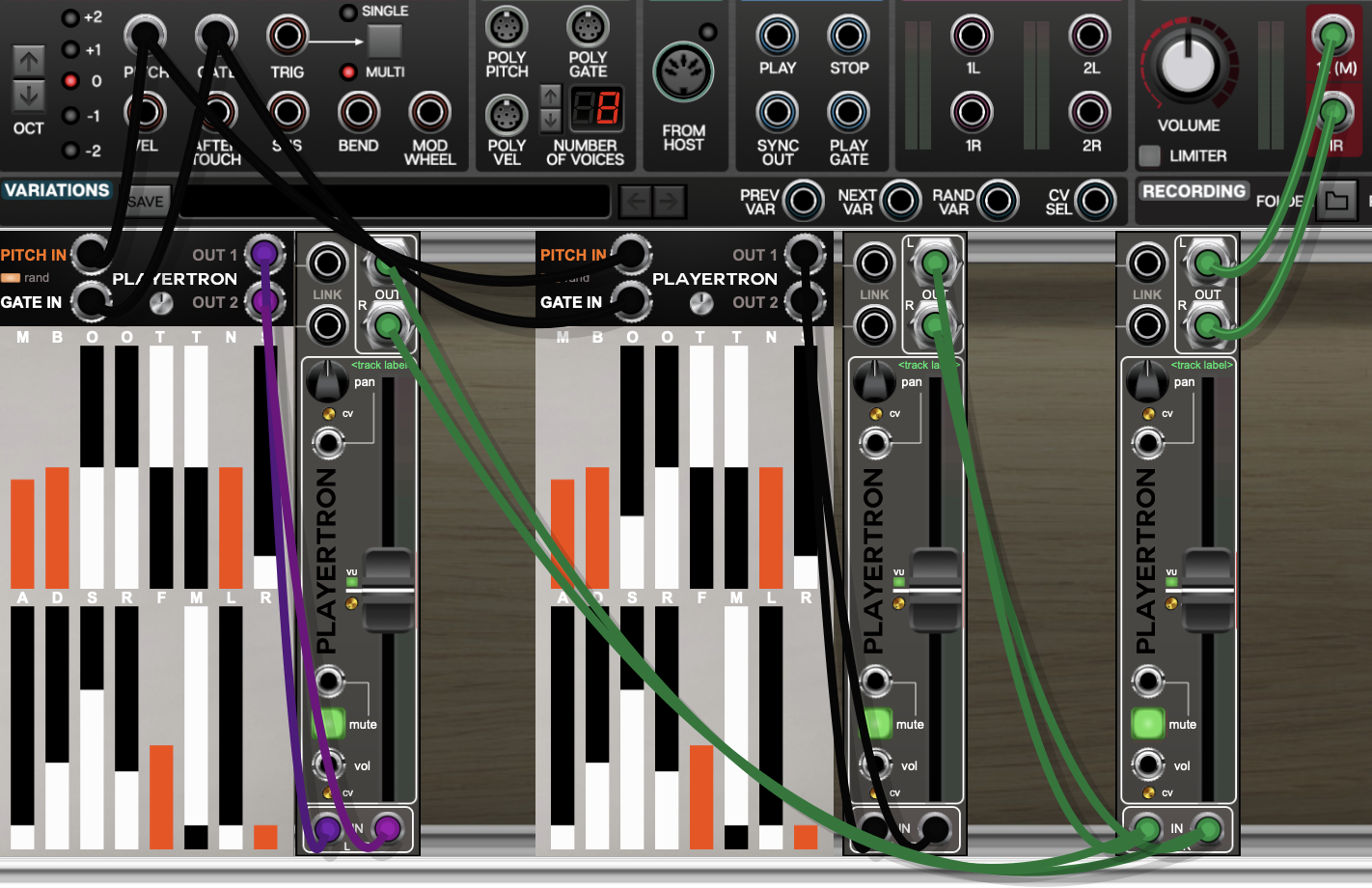Viewport: 1372px width, 888px height.
Task: Click the second Playertron small trim knob
Action: pyautogui.click(x=701, y=303)
